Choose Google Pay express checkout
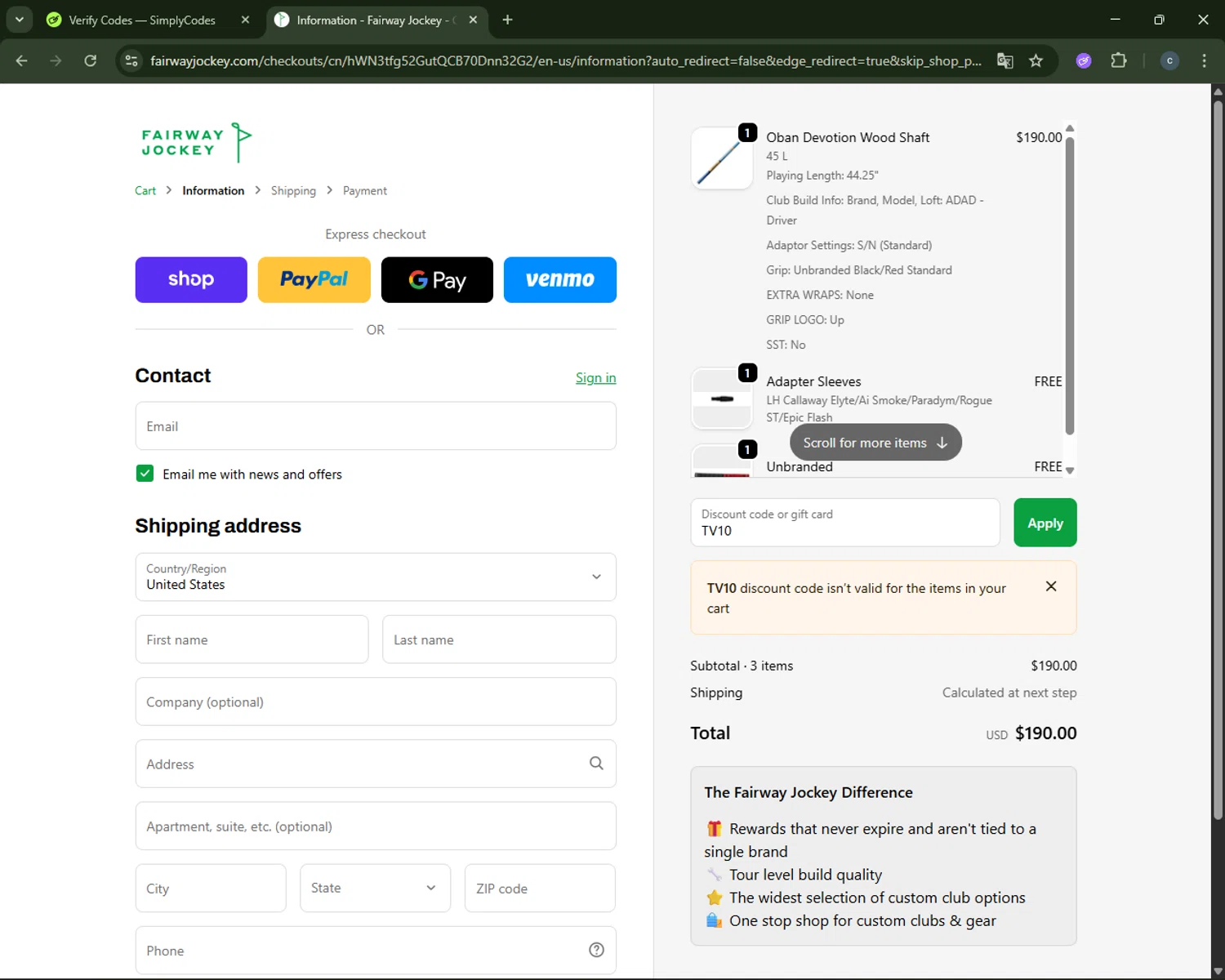Screen dimensions: 1225x980 (x=437, y=280)
